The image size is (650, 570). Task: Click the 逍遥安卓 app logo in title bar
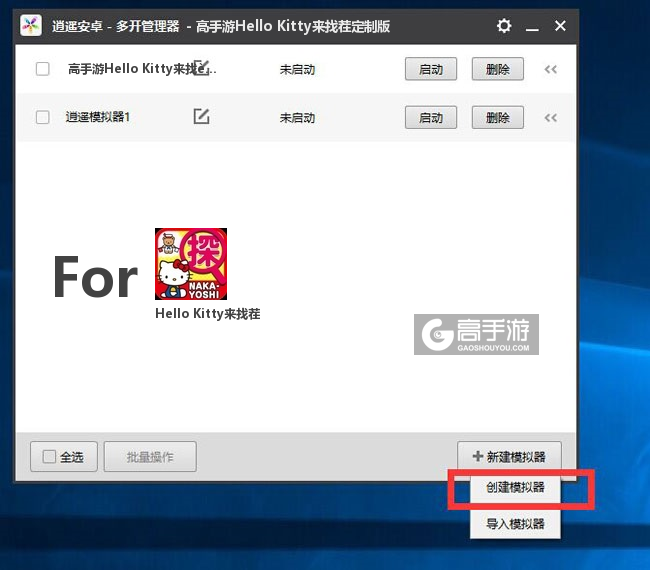pos(31,26)
